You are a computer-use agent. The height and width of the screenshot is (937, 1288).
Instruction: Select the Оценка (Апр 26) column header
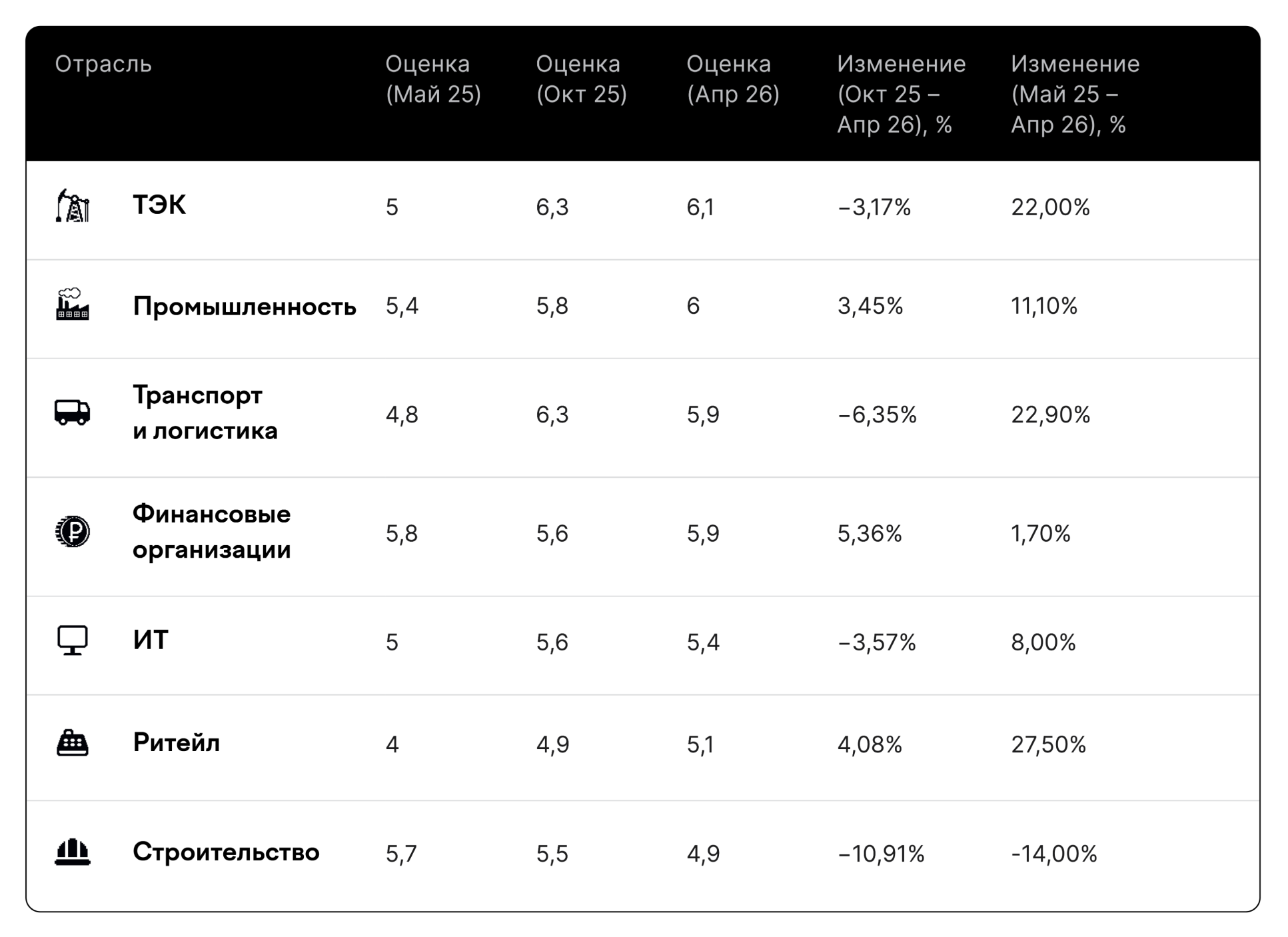coord(732,79)
